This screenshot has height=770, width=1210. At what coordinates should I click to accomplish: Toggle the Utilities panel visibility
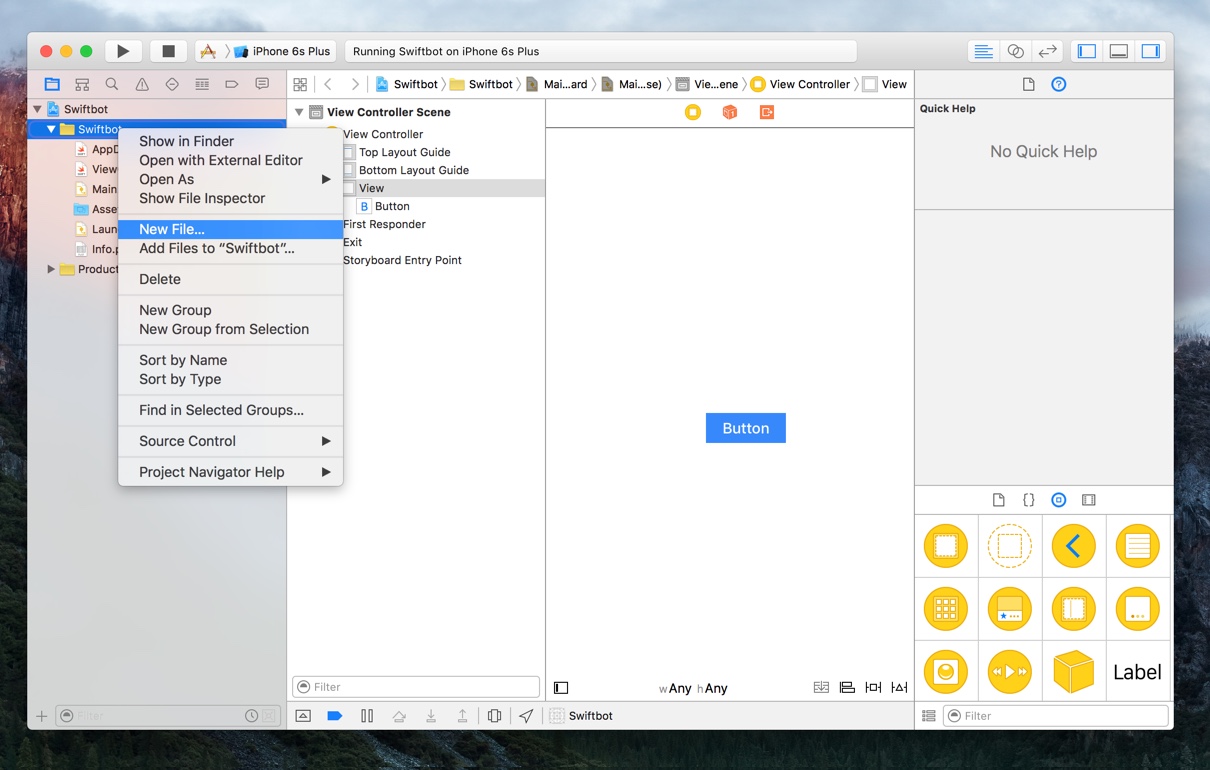click(1151, 51)
